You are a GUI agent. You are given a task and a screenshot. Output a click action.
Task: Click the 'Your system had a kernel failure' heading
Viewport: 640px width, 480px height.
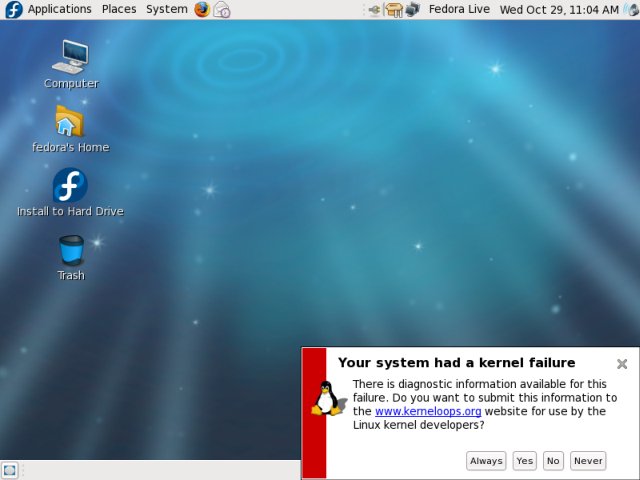(457, 362)
